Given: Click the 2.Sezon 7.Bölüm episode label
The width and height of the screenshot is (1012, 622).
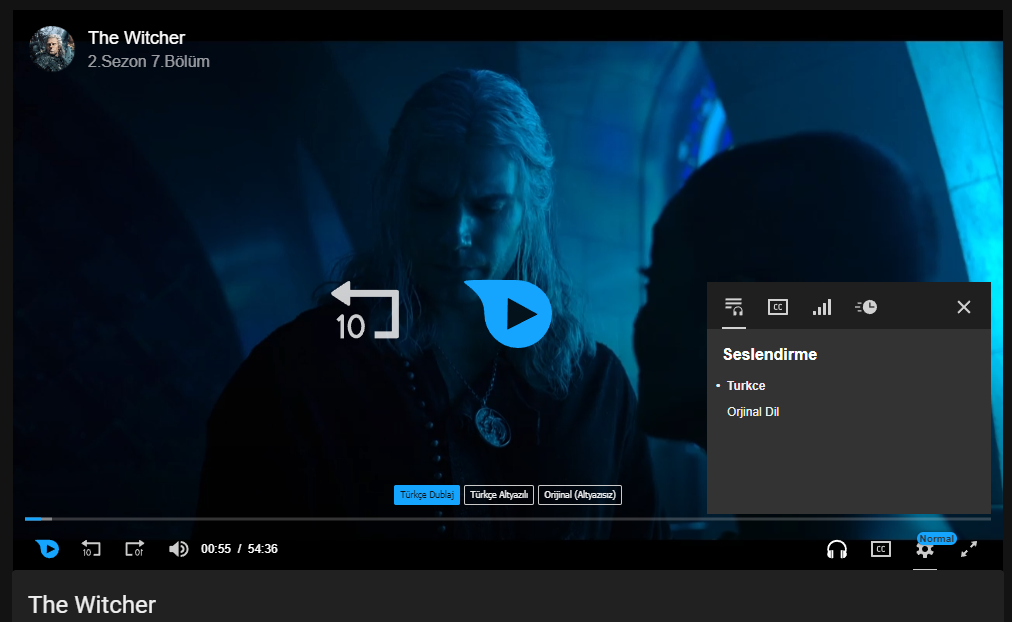Looking at the screenshot, I should [148, 61].
